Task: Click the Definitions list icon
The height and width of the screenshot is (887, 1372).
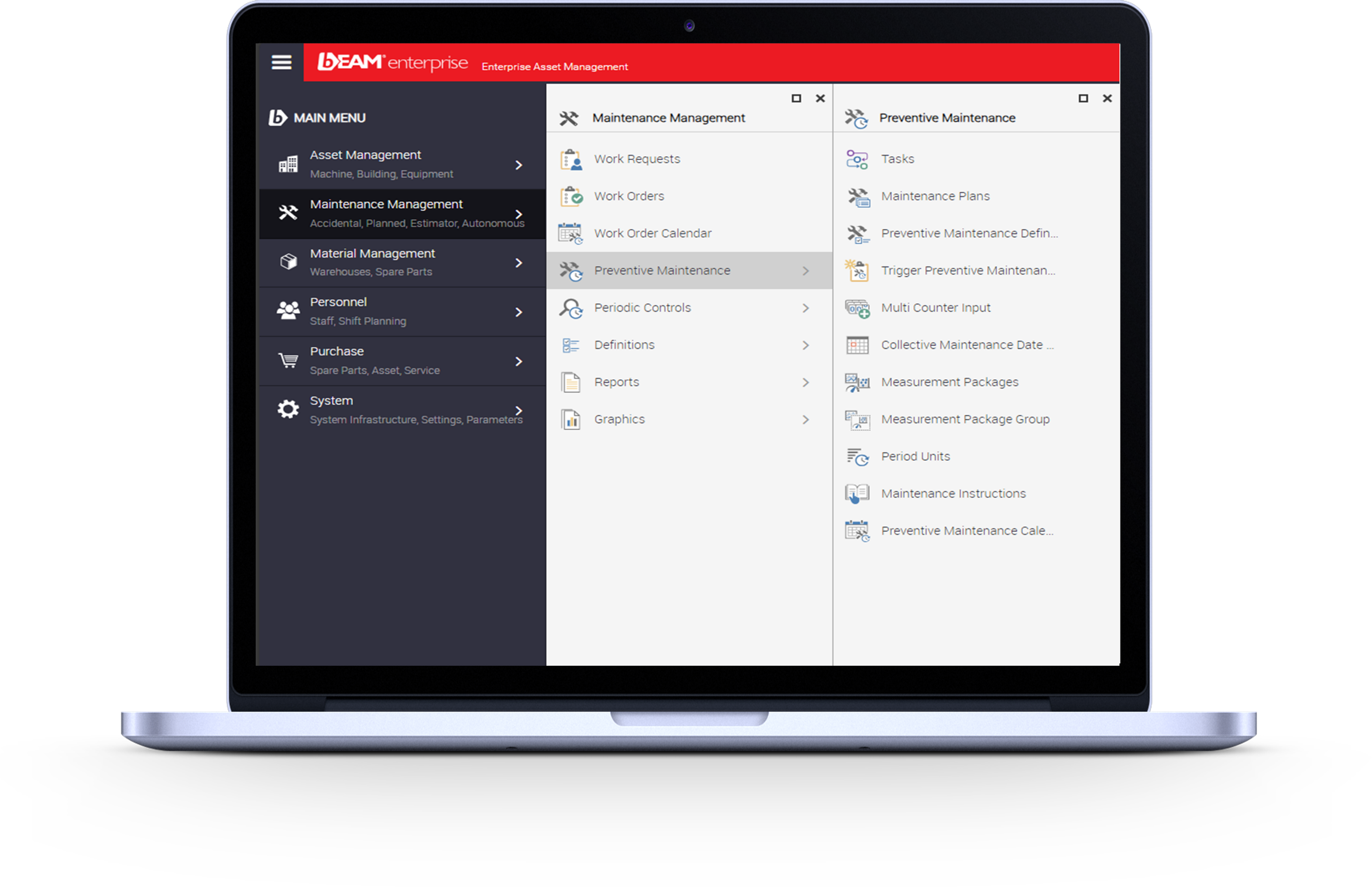Action: click(x=571, y=345)
